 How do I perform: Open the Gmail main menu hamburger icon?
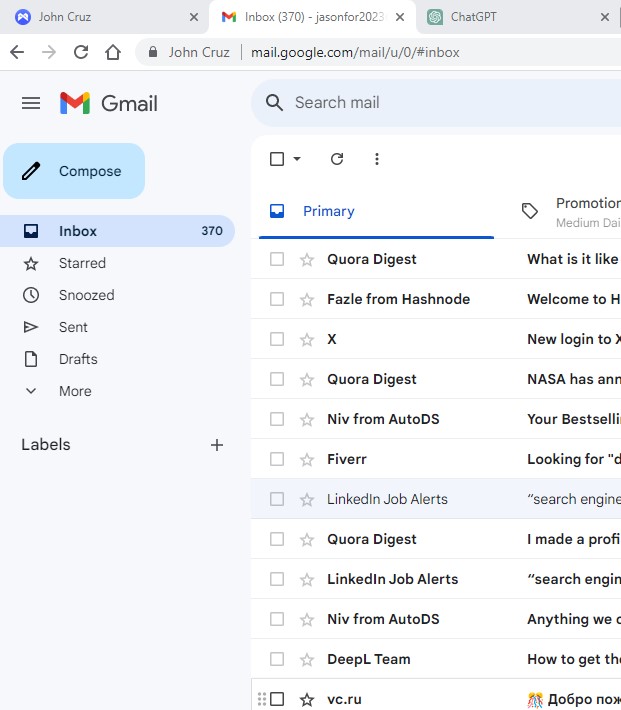point(31,103)
